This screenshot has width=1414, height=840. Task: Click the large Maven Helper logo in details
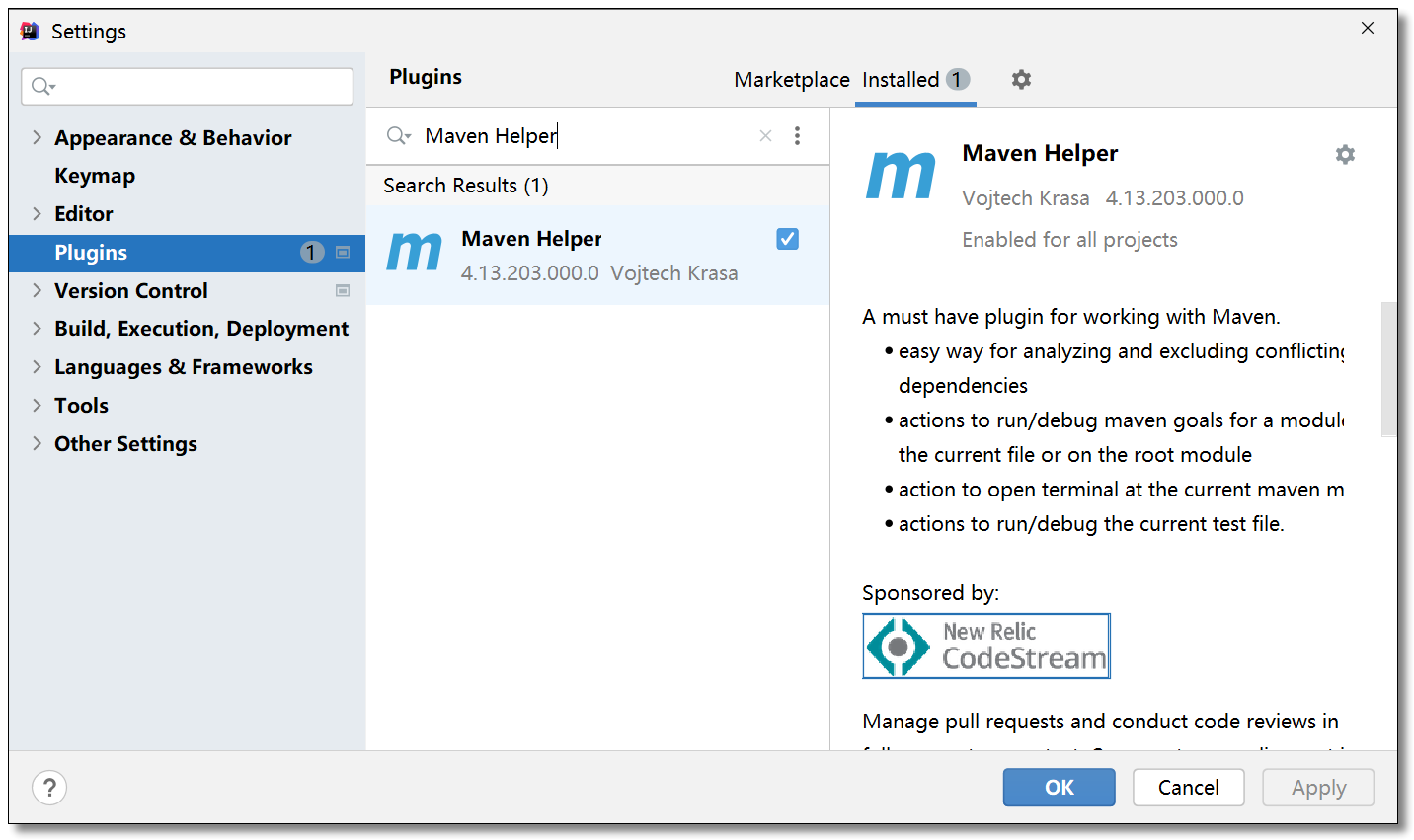pyautogui.click(x=901, y=176)
